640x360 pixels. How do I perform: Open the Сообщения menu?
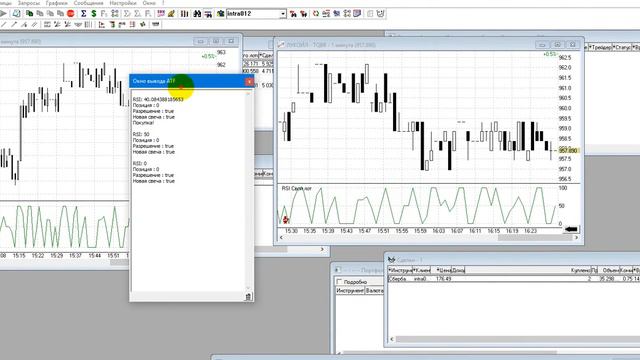point(89,2)
